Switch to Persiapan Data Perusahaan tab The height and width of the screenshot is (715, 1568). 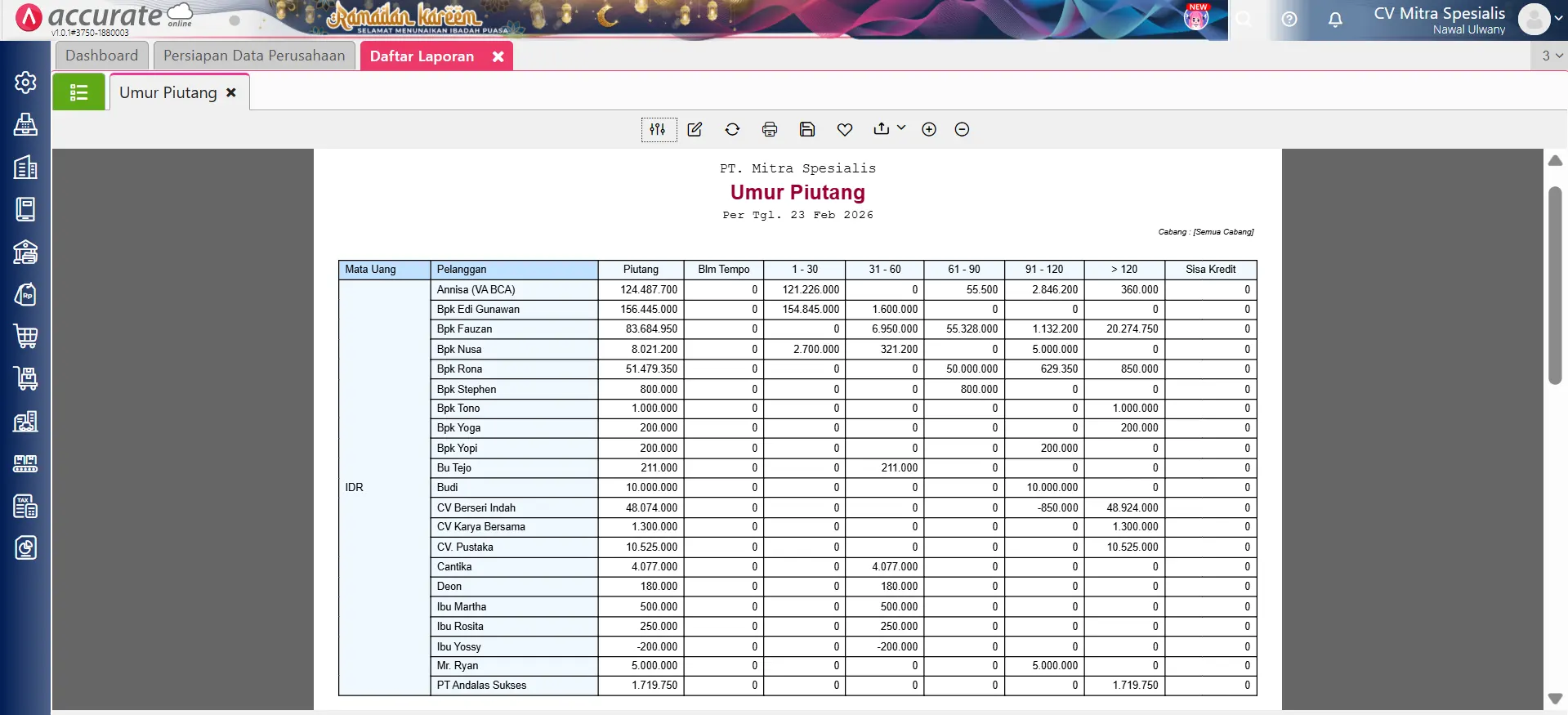(x=254, y=56)
